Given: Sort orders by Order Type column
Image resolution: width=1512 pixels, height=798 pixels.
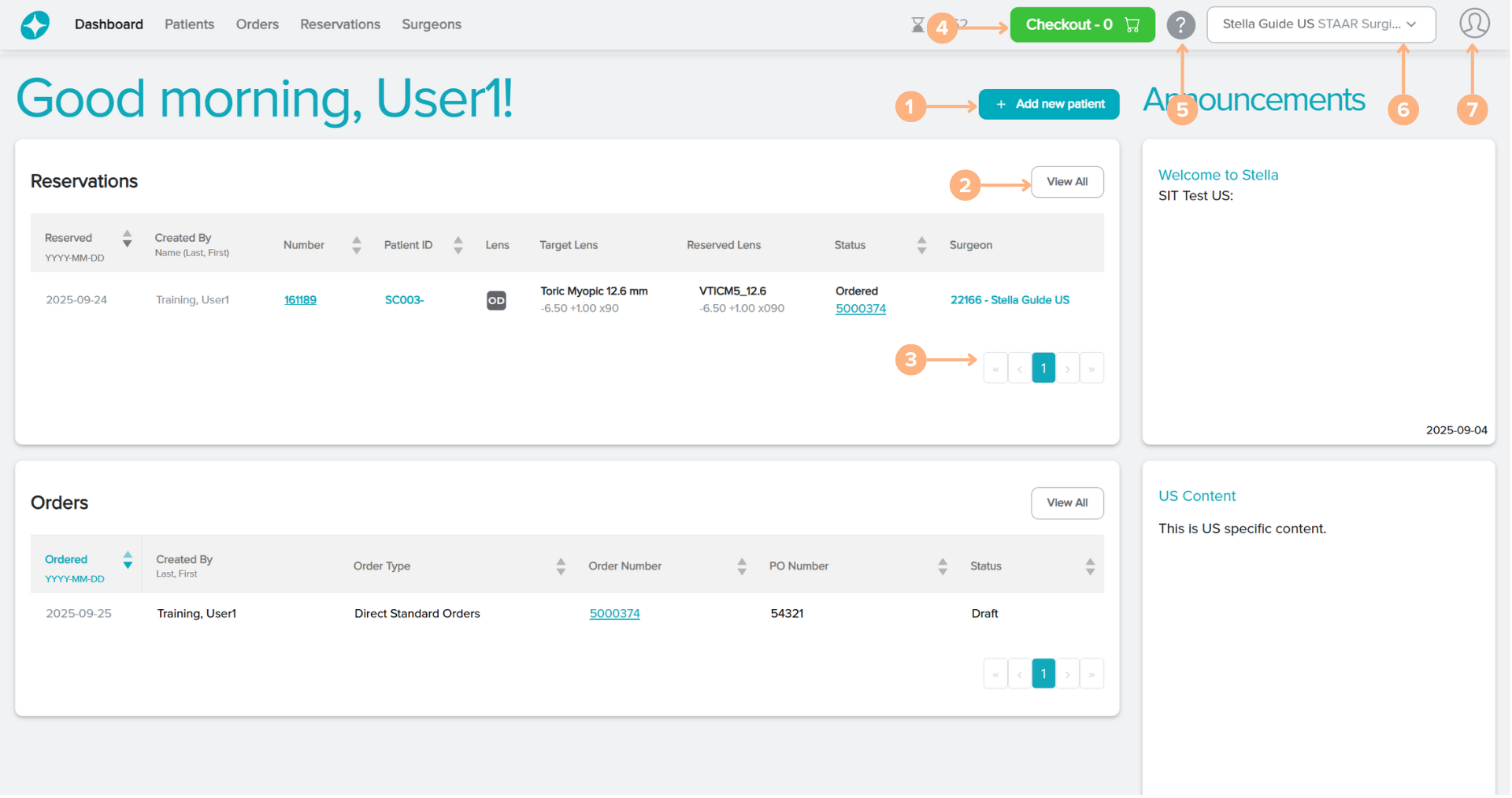Looking at the screenshot, I should tap(561, 566).
